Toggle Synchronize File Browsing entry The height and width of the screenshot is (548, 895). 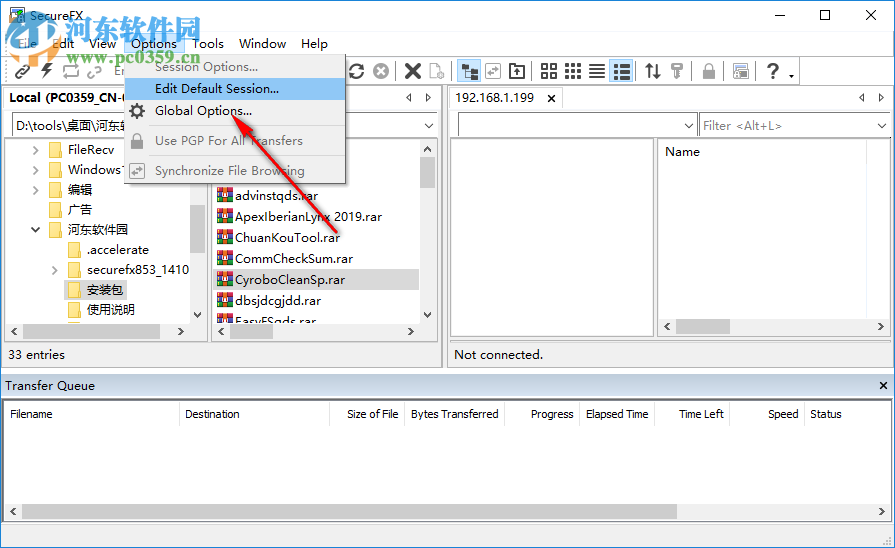pos(235,171)
